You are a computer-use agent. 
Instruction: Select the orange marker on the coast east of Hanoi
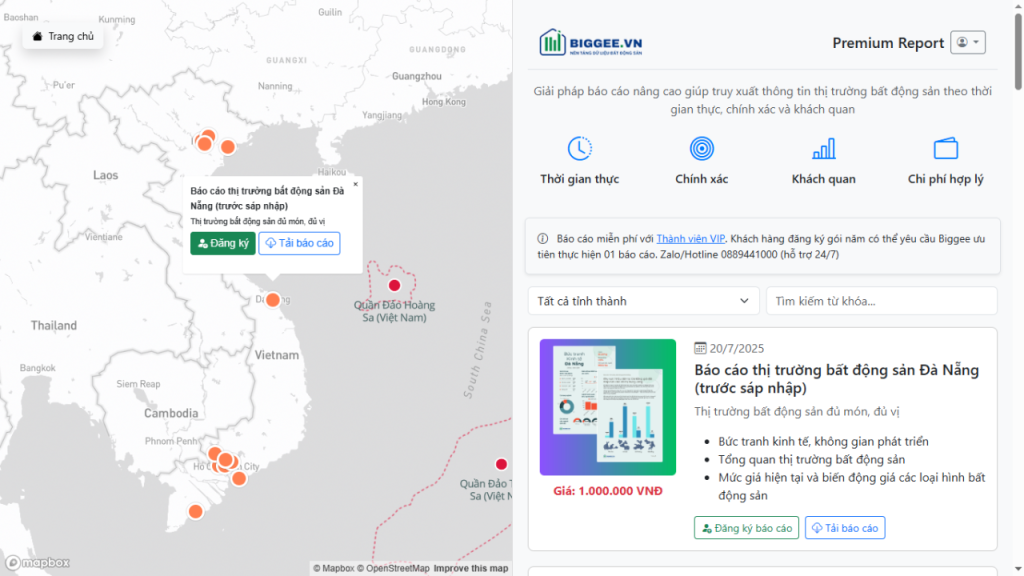point(227,147)
